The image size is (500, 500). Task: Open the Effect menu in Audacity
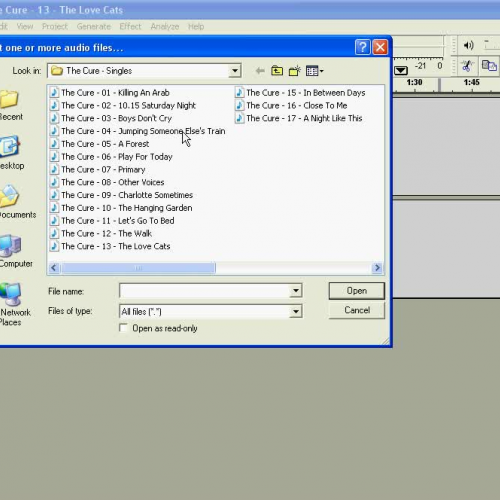point(130,26)
